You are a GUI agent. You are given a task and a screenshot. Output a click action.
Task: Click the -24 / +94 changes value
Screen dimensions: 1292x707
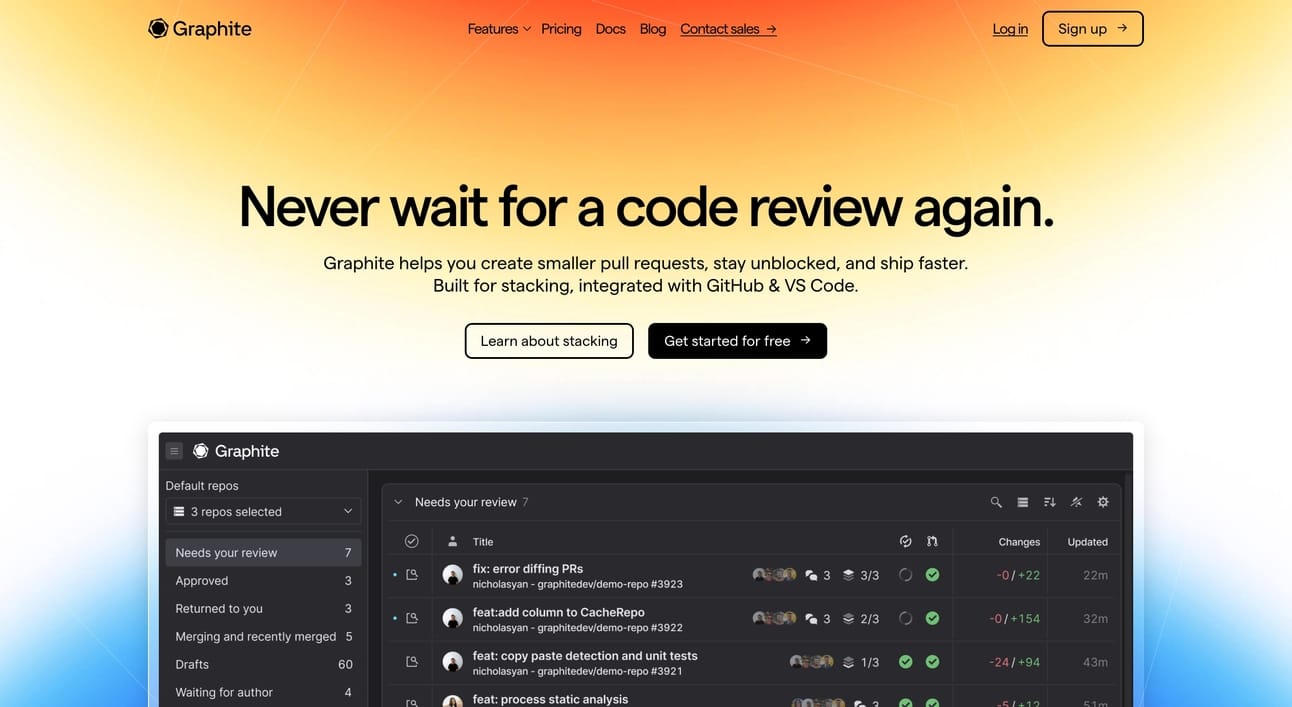tap(1014, 662)
